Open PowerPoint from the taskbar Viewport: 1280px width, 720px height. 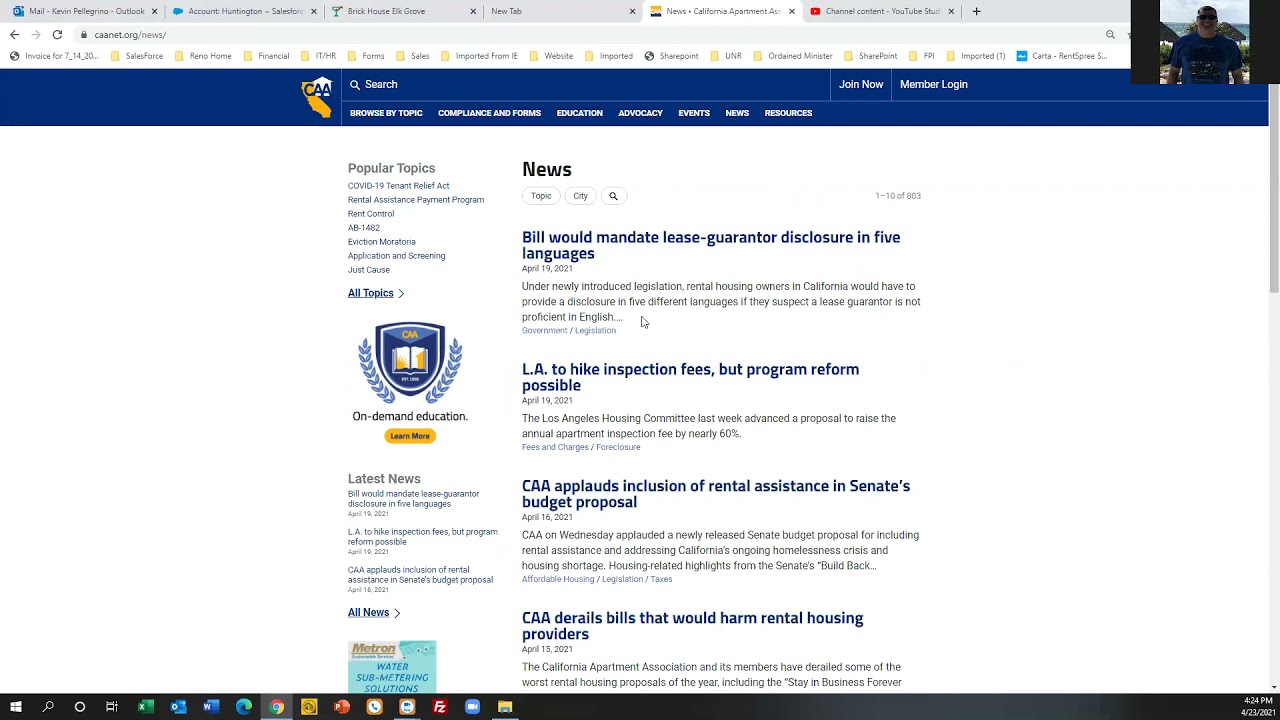(x=341, y=707)
